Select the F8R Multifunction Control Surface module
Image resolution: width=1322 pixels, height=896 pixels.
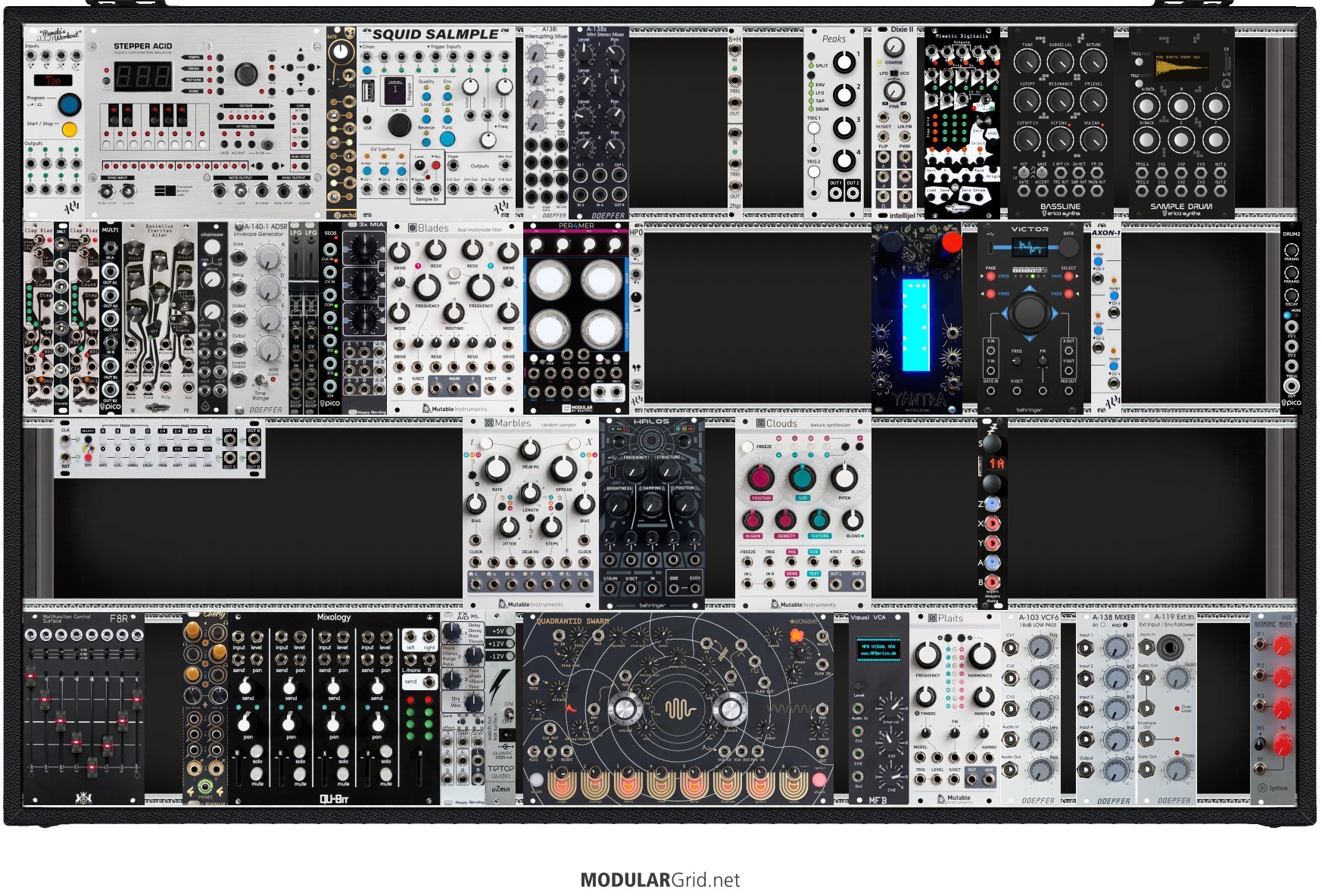pos(84,708)
